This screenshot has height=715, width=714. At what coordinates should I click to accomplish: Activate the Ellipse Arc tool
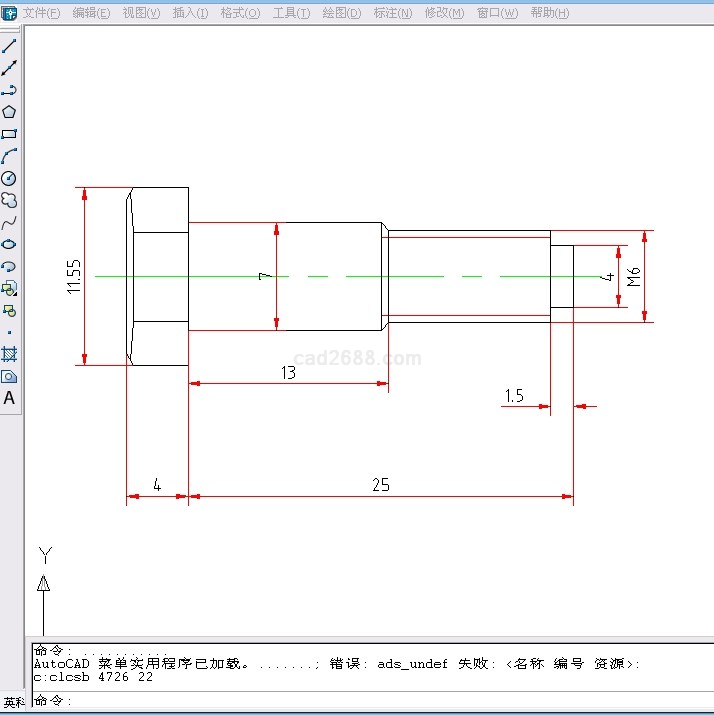tap(9, 266)
